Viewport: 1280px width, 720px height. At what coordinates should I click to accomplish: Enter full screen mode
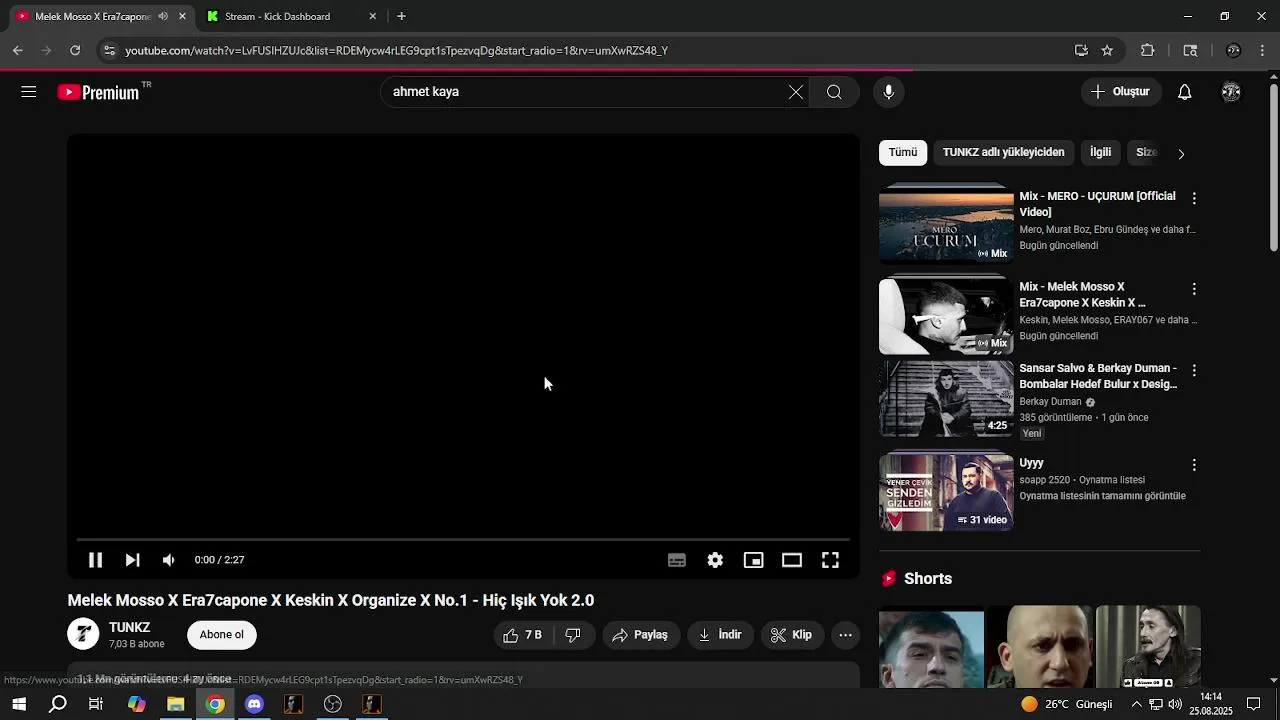pos(830,560)
